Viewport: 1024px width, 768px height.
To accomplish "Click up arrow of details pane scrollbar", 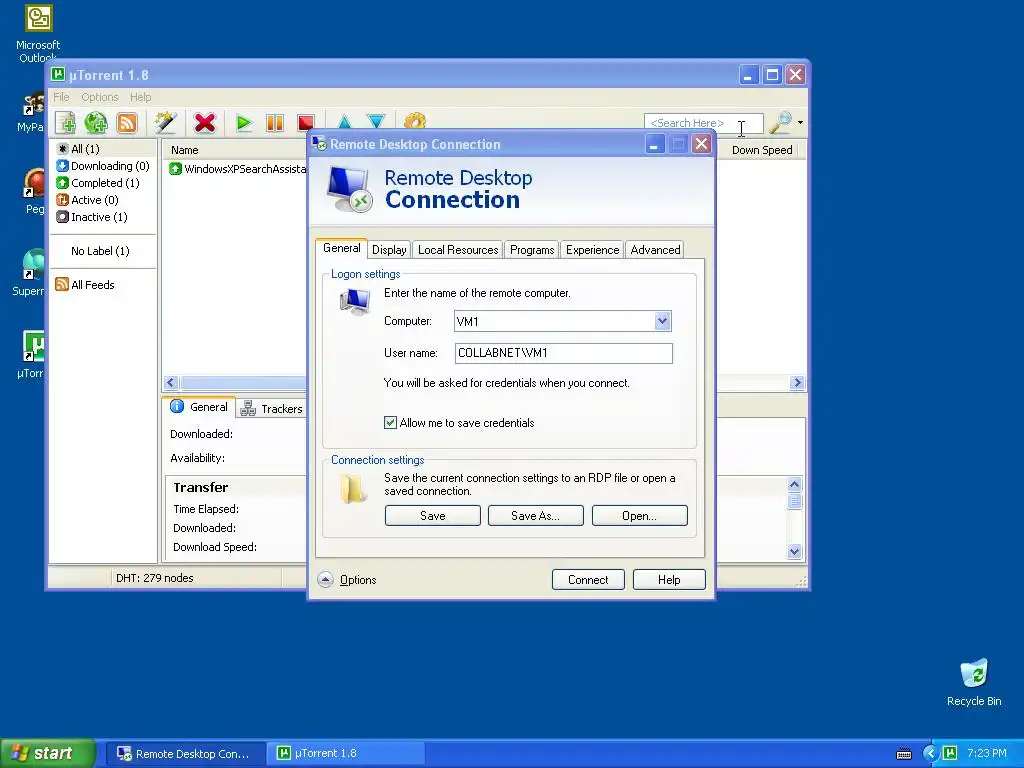I will 794,484.
